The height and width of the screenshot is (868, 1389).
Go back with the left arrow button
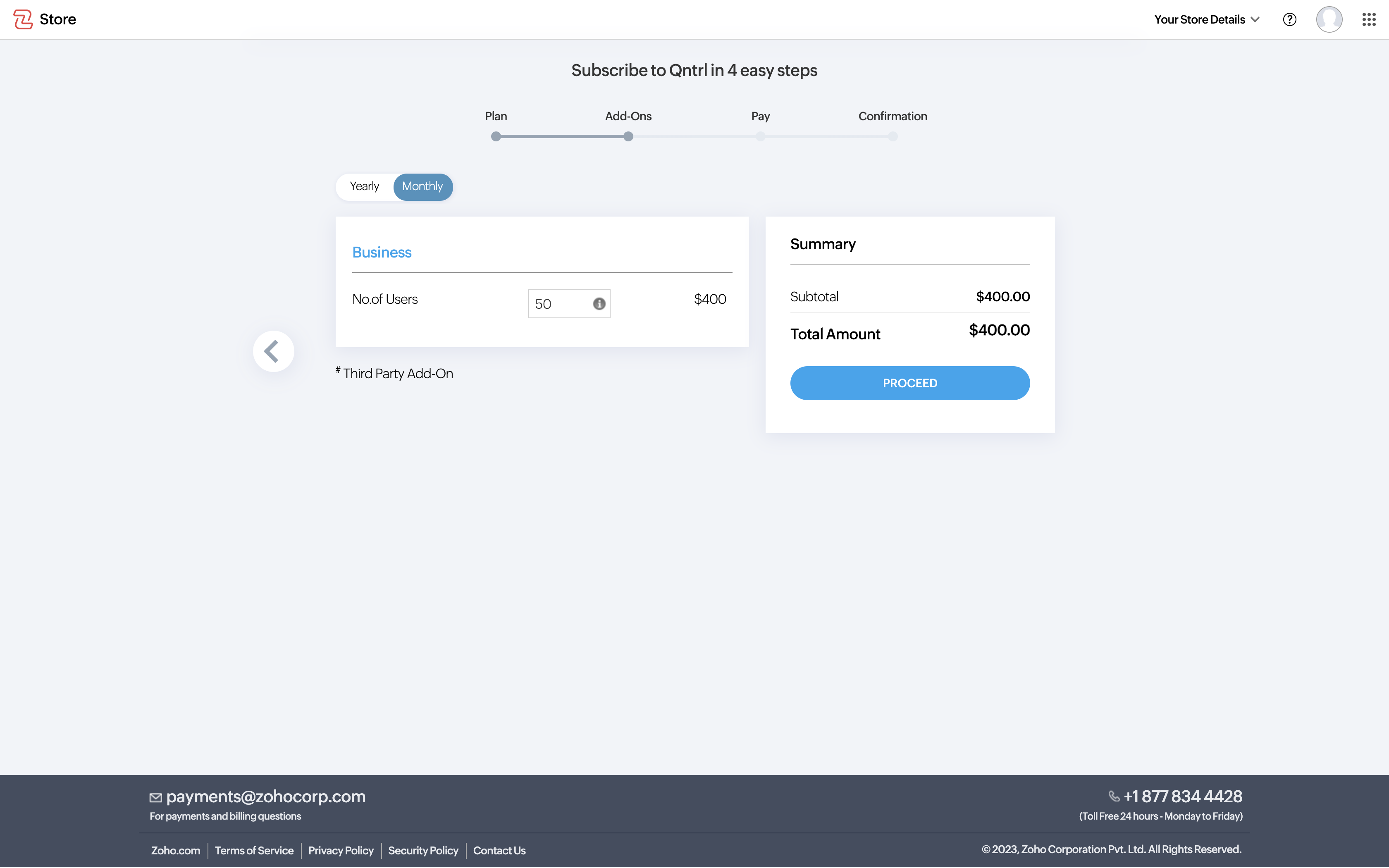(273, 351)
